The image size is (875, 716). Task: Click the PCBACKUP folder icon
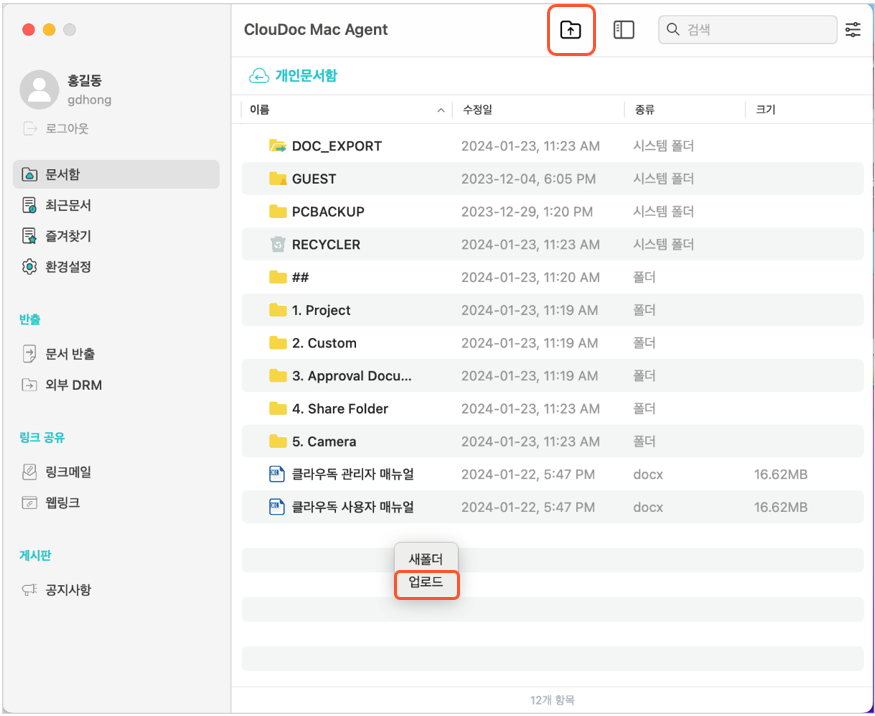pos(277,212)
